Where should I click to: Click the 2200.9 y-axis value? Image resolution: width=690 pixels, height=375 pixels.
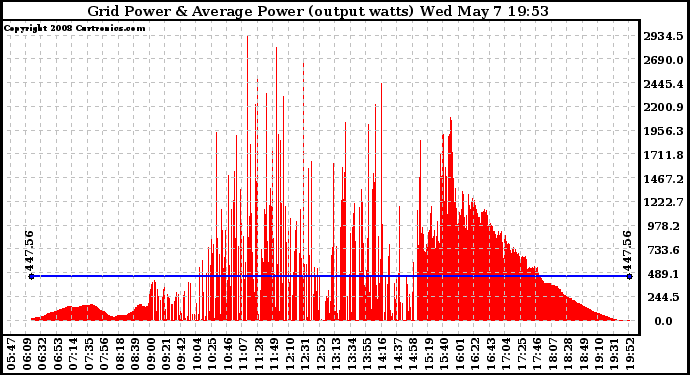663,107
